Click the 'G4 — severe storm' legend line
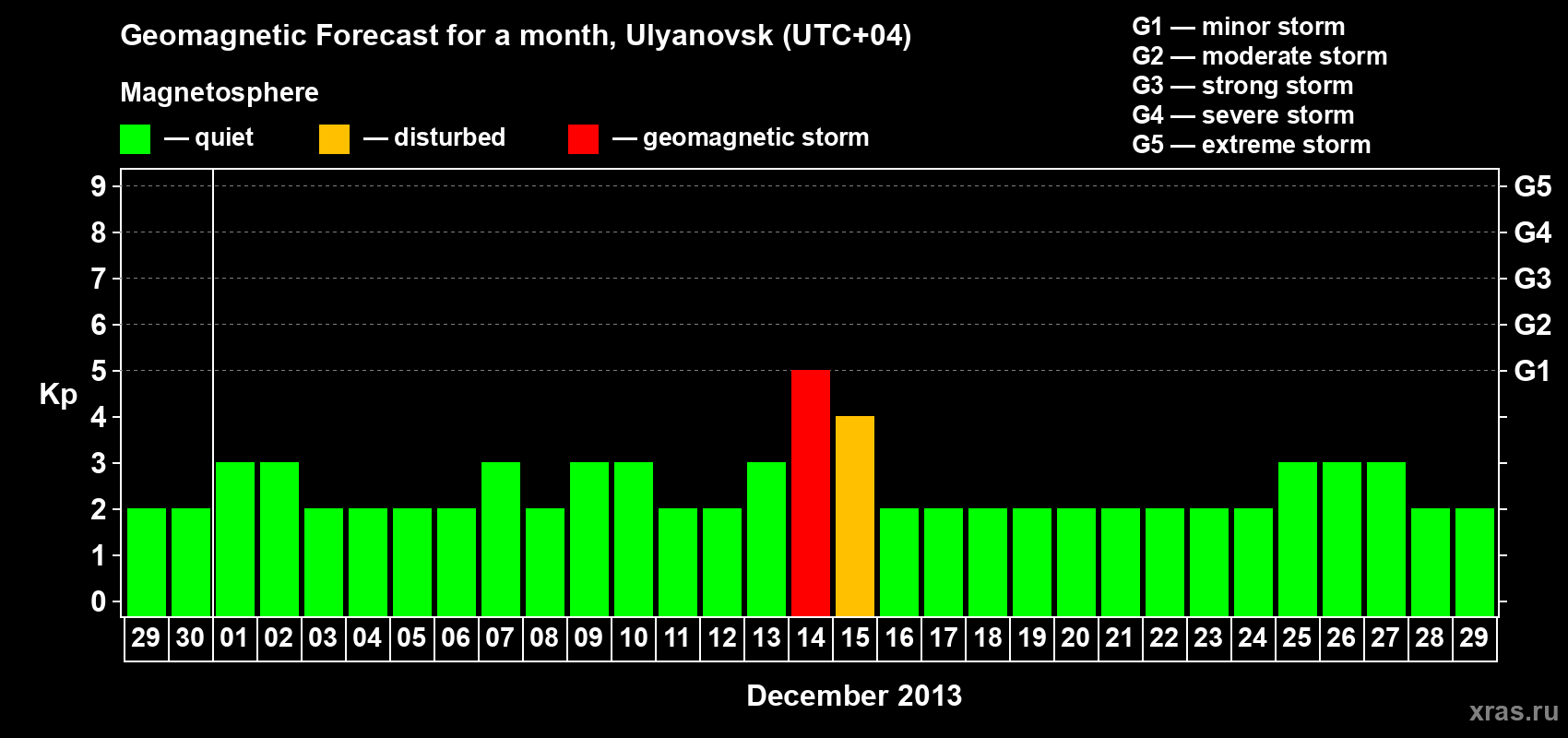This screenshot has width=1568, height=738. click(x=1243, y=115)
